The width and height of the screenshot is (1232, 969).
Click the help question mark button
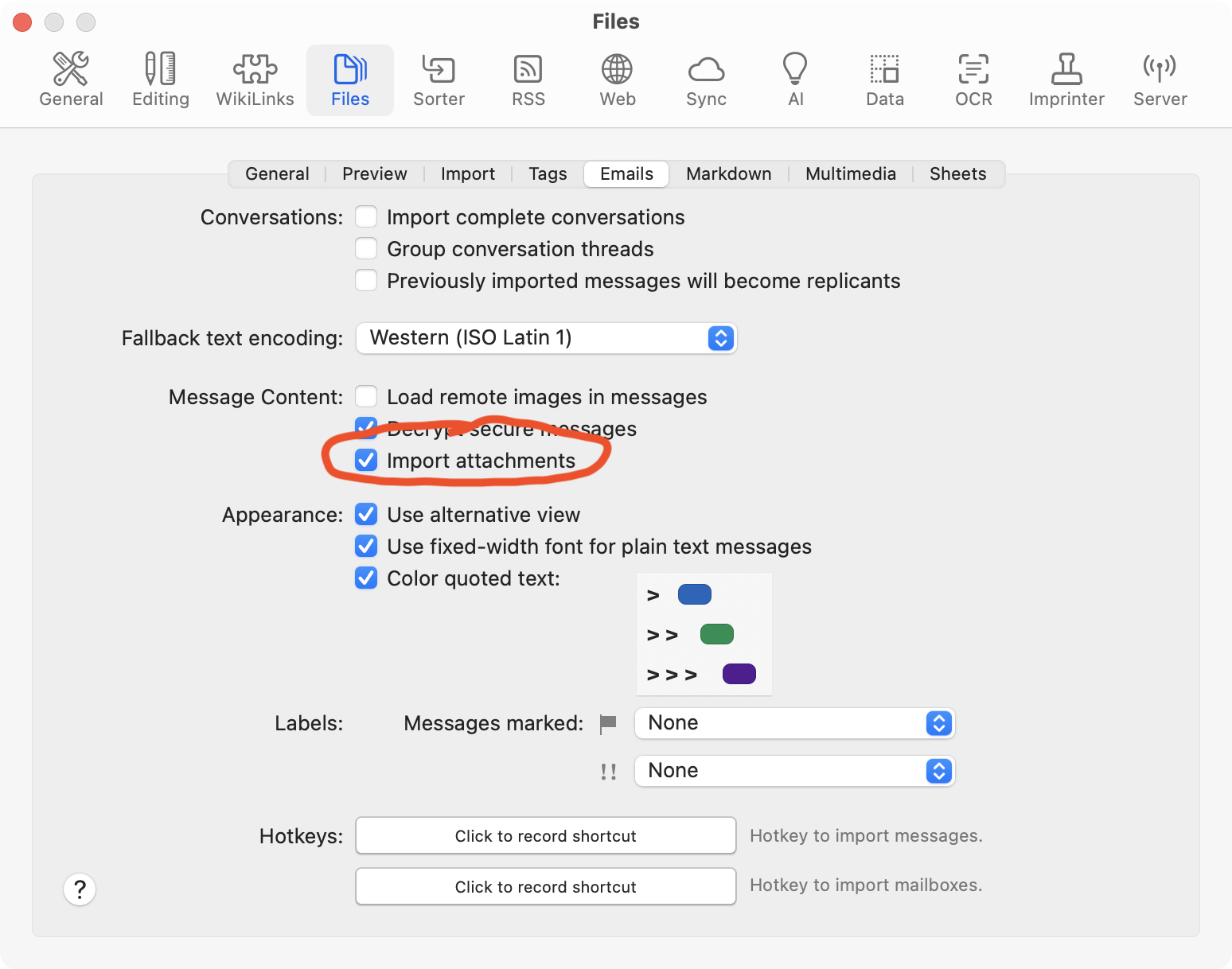tap(80, 889)
